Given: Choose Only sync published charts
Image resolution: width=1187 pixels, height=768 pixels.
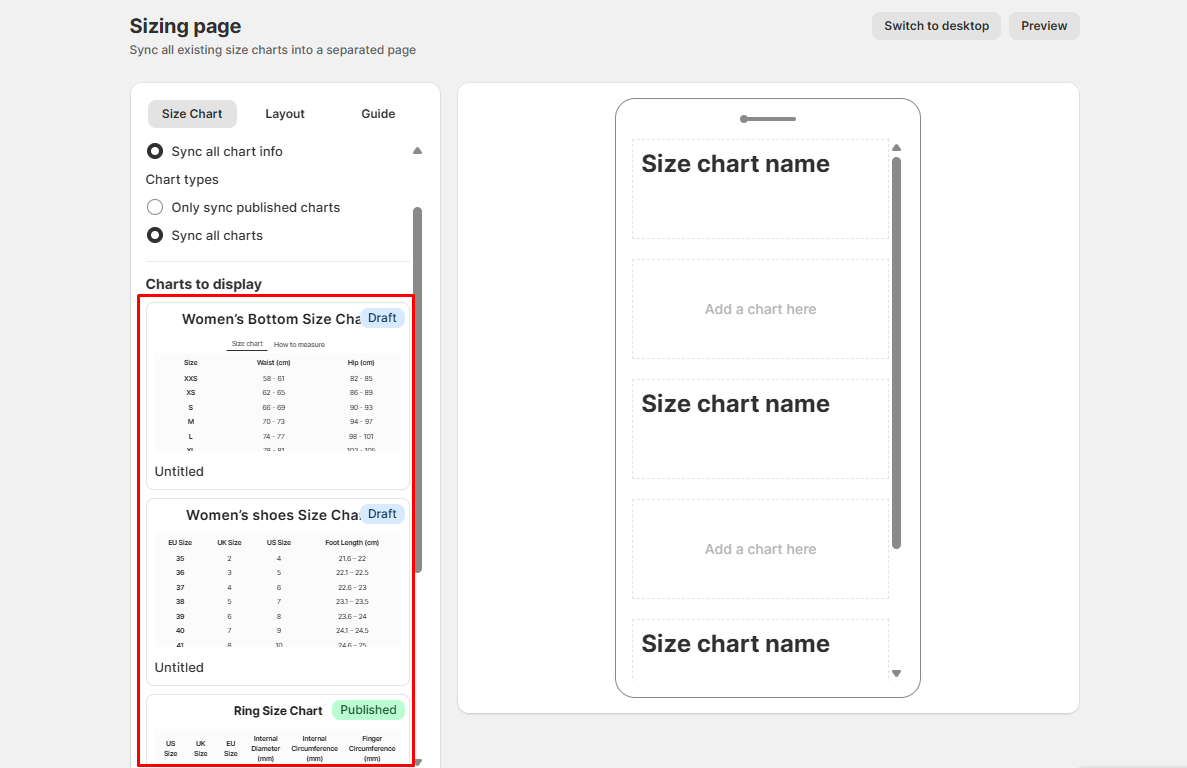Looking at the screenshot, I should pyautogui.click(x=155, y=208).
